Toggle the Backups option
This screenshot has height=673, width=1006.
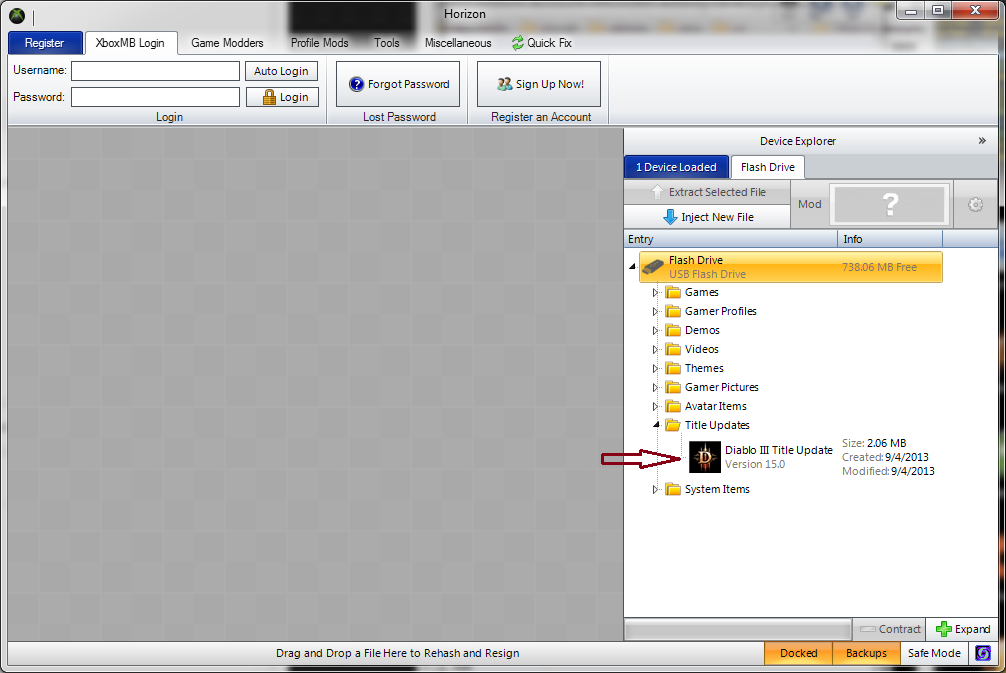[x=866, y=653]
